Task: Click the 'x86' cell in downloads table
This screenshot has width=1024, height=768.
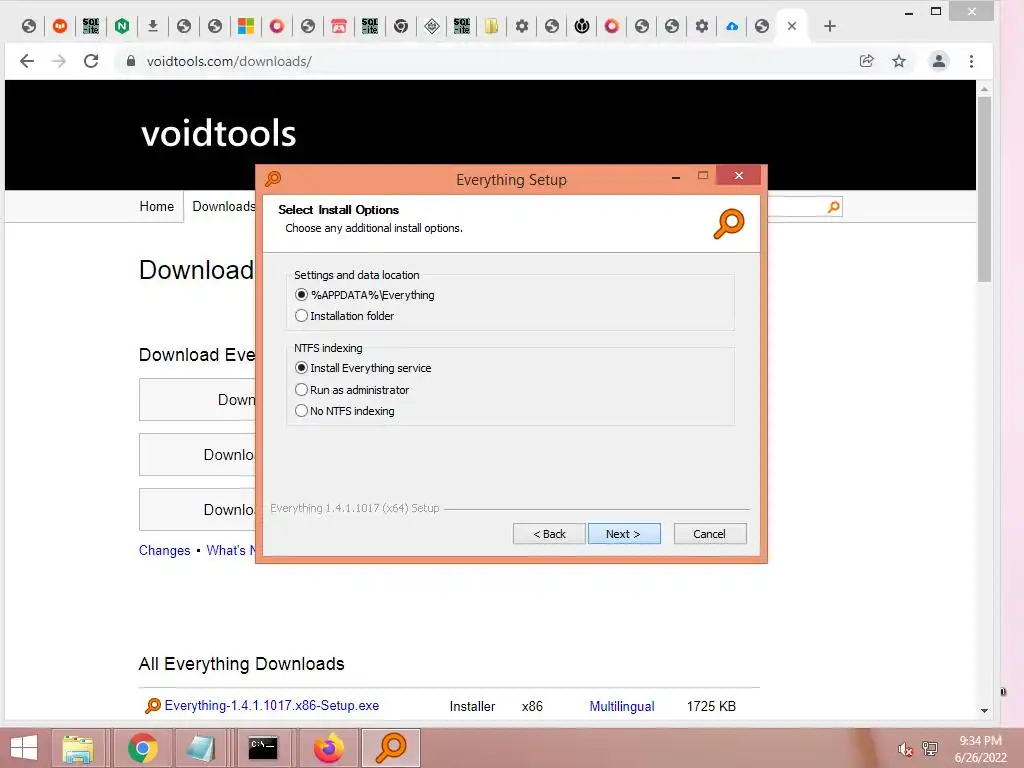Action: tap(532, 706)
